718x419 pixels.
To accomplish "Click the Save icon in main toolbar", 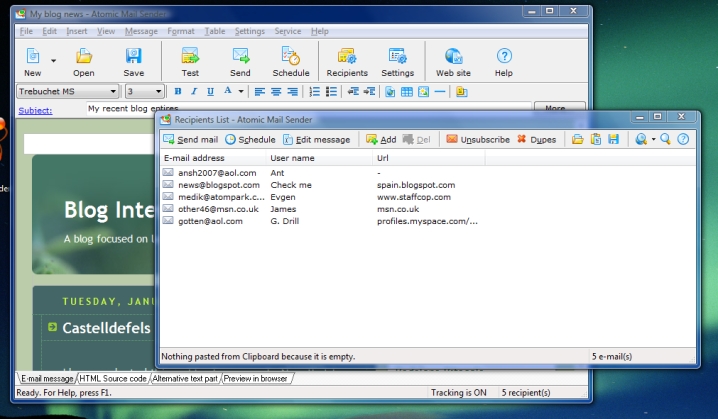I will coord(134,61).
